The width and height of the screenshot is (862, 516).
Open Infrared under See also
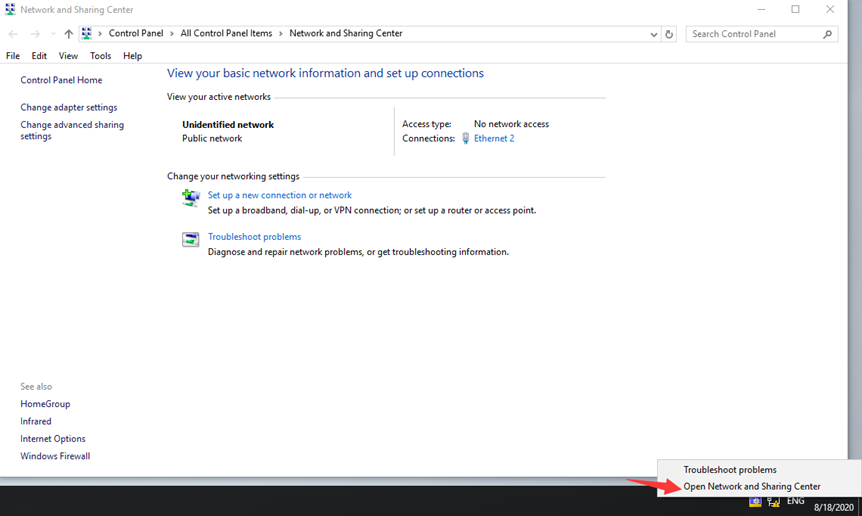tap(36, 421)
